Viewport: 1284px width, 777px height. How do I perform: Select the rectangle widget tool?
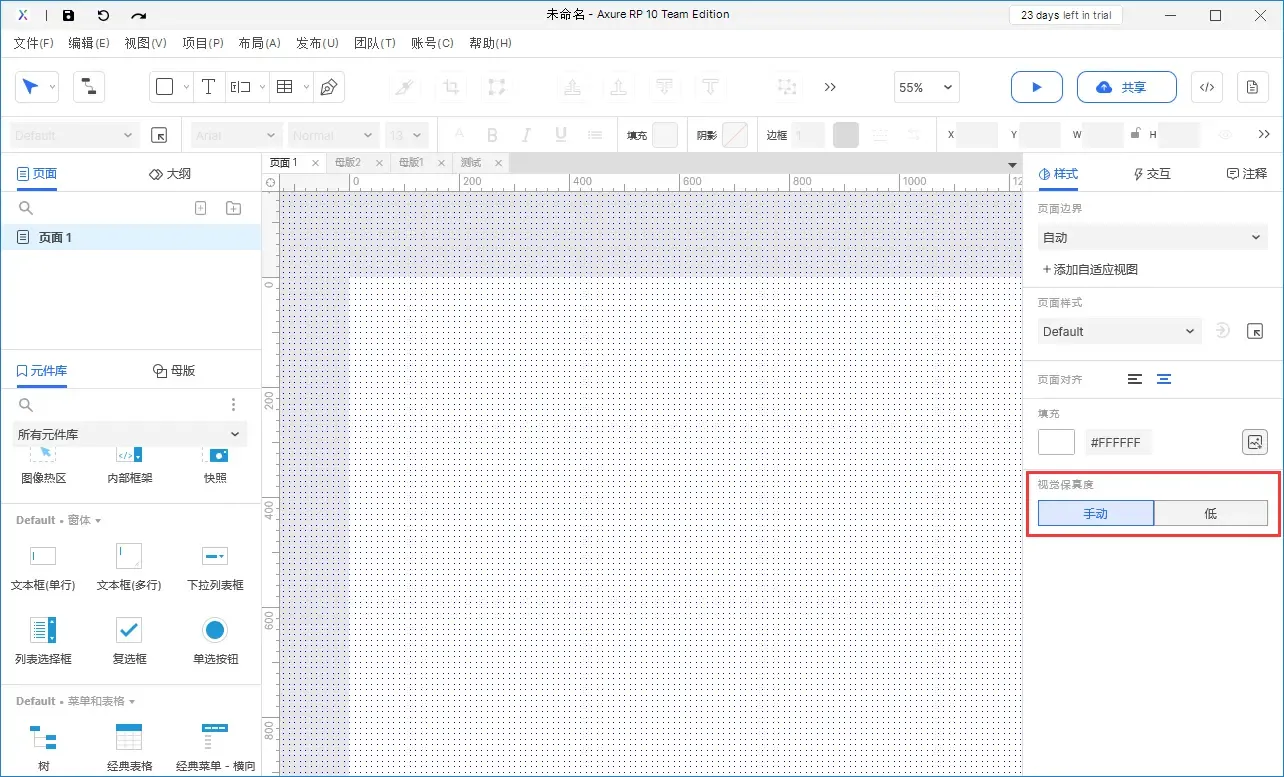(164, 87)
